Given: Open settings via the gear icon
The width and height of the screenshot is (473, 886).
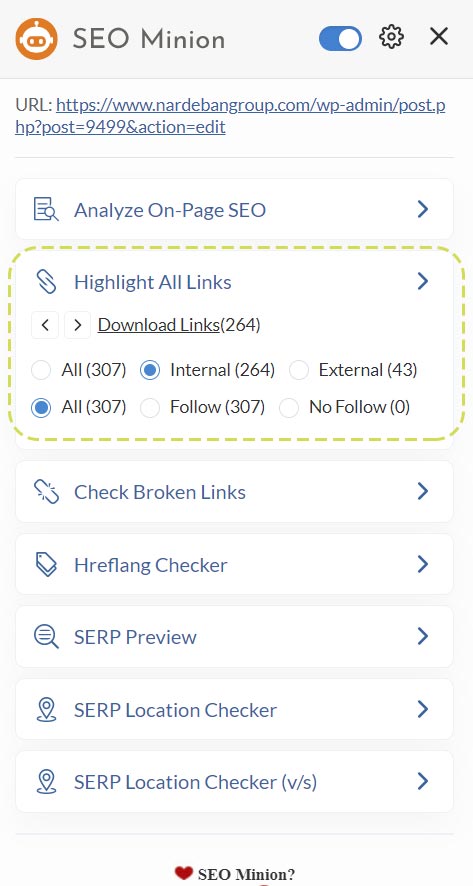Looking at the screenshot, I should pyautogui.click(x=391, y=37).
